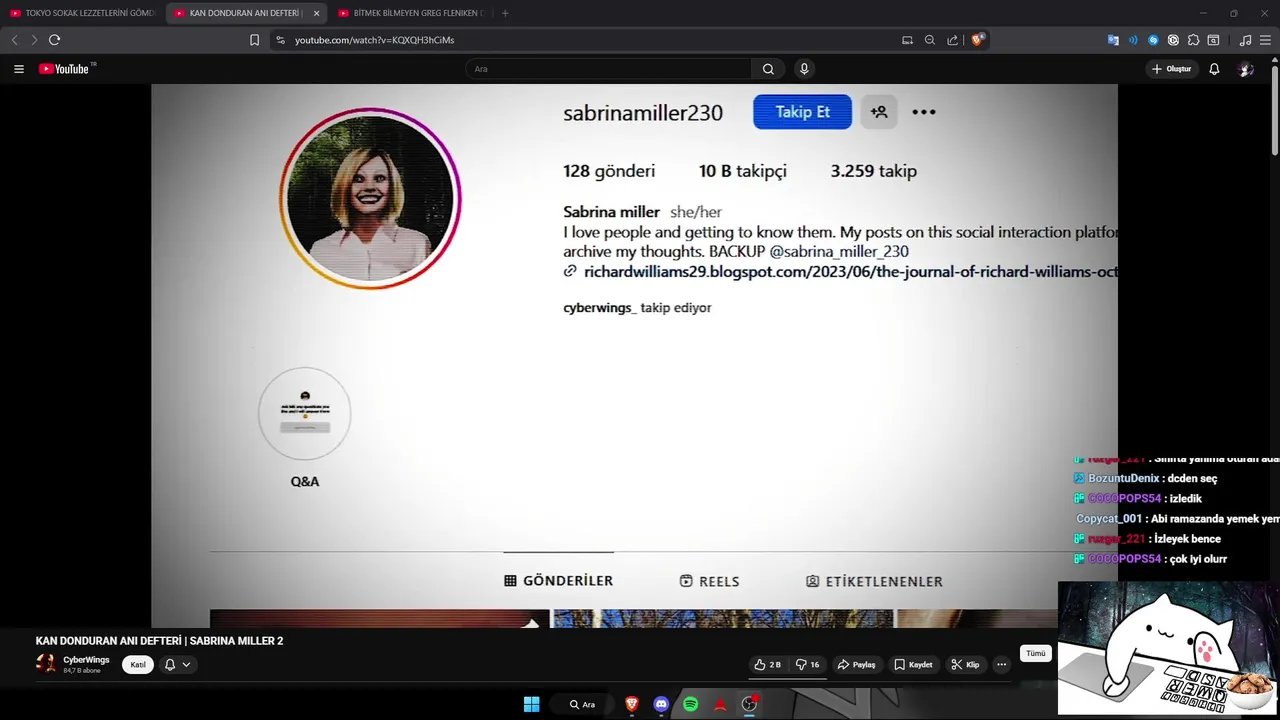Open the Windows Start menu

pyautogui.click(x=531, y=704)
